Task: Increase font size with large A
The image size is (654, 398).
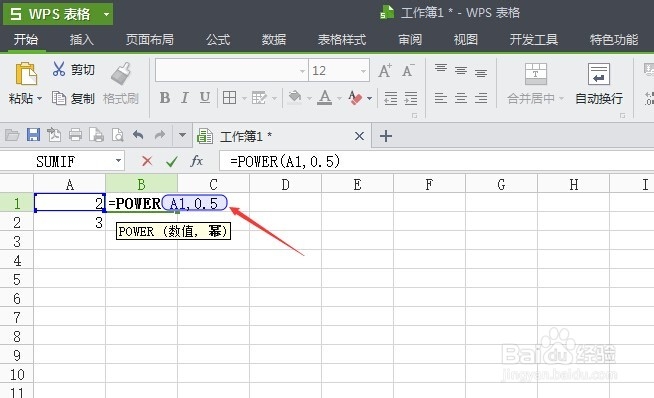Action: coord(385,71)
